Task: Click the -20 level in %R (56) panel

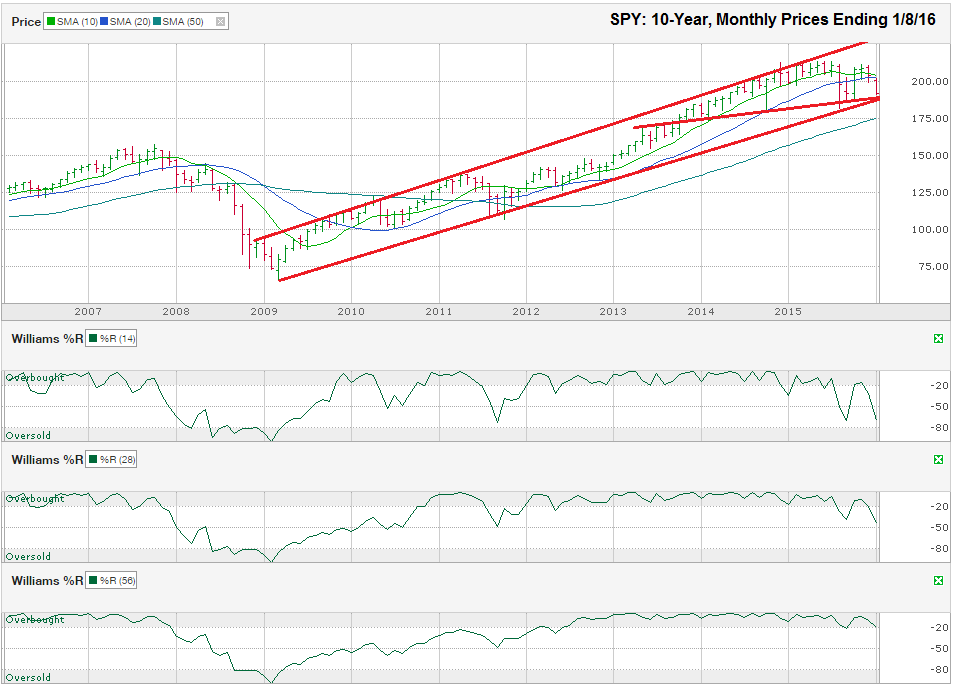Action: 939,628
